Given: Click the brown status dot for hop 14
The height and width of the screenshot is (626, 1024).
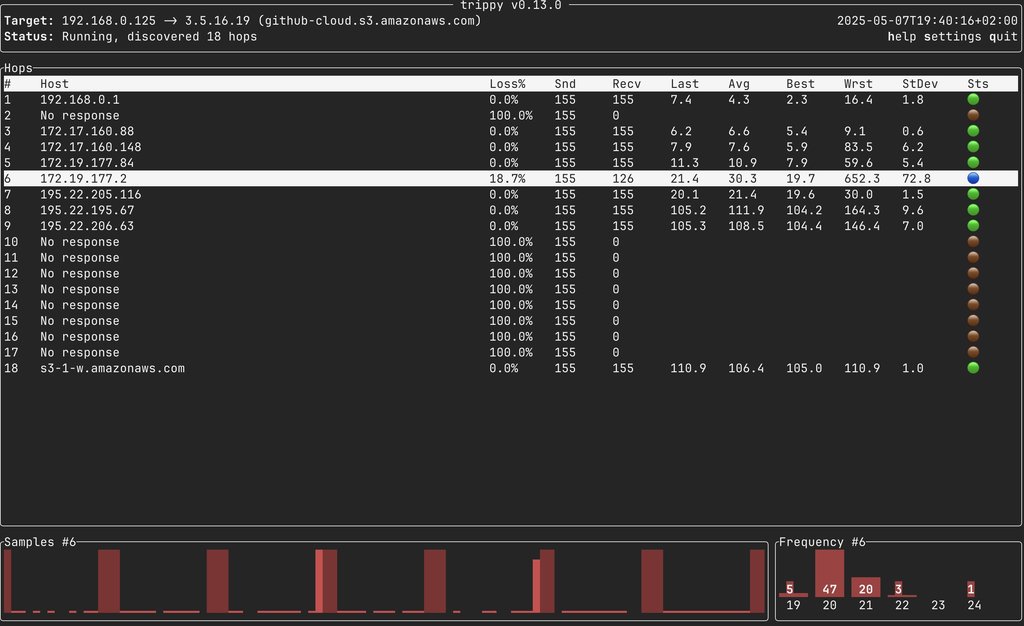Looking at the screenshot, I should pyautogui.click(x=973, y=304).
